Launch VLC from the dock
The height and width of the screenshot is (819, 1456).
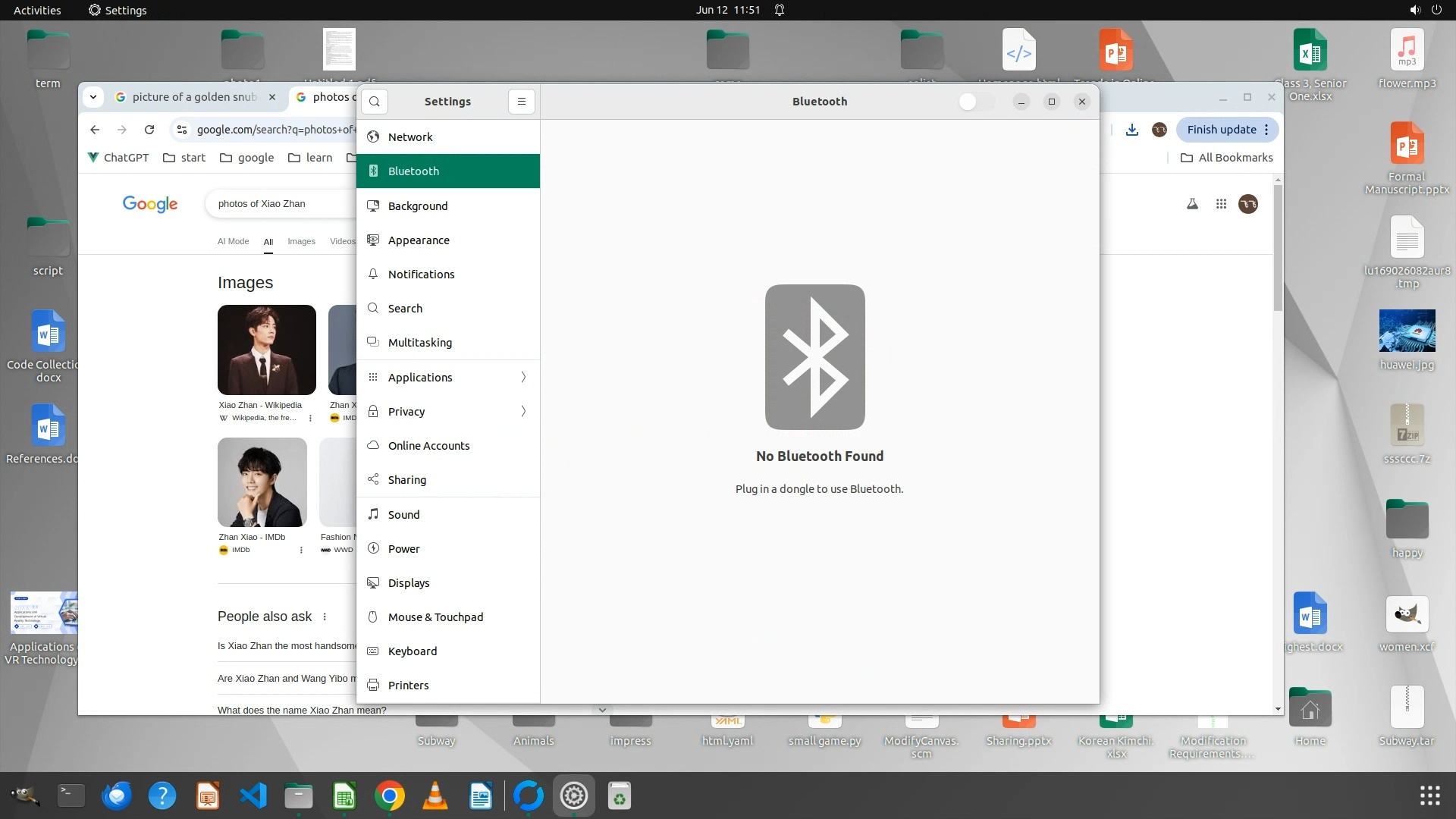(435, 795)
